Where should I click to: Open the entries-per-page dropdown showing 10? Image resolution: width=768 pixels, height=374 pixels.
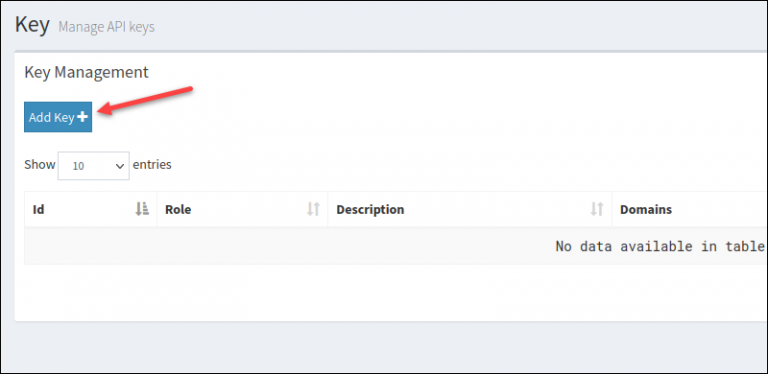click(x=94, y=165)
